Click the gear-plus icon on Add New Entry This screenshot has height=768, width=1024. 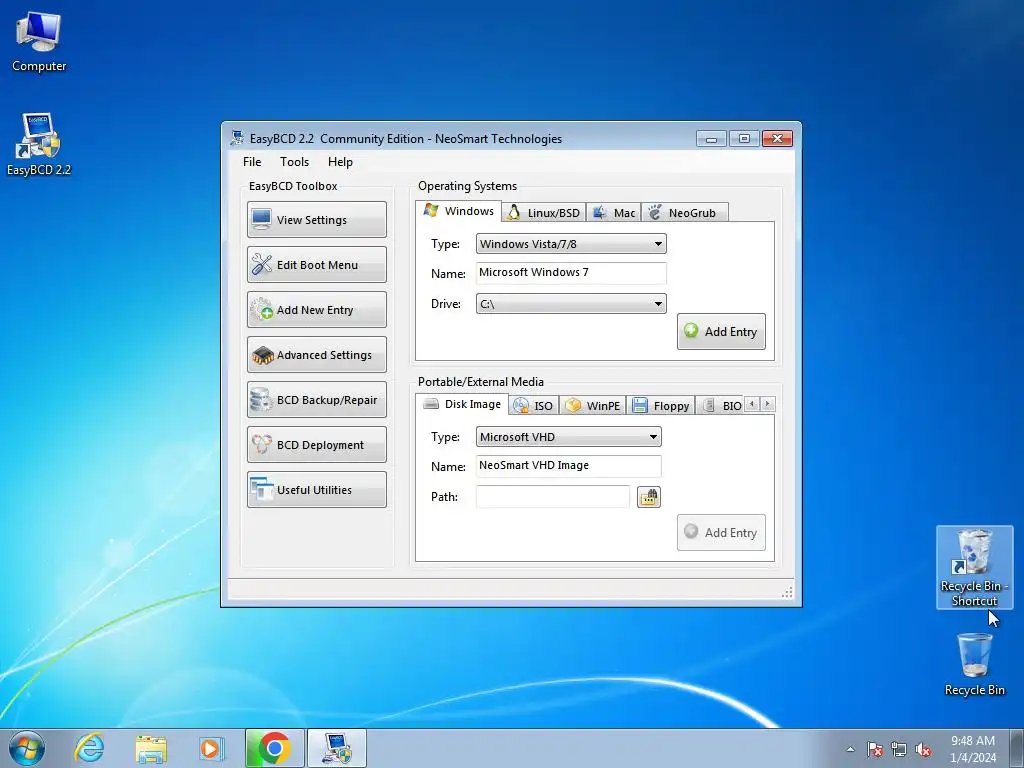[262, 310]
